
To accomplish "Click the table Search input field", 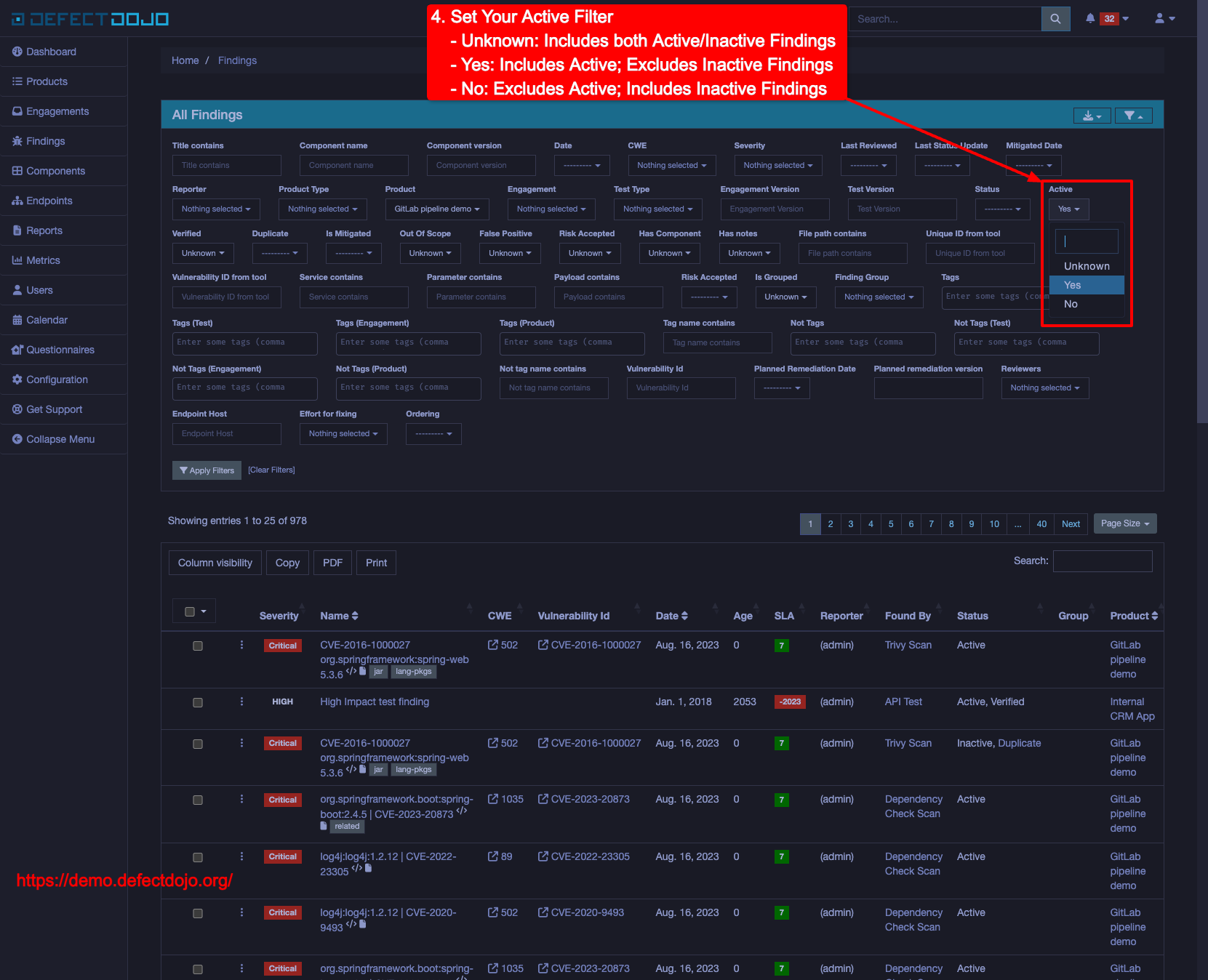I will [1103, 561].
